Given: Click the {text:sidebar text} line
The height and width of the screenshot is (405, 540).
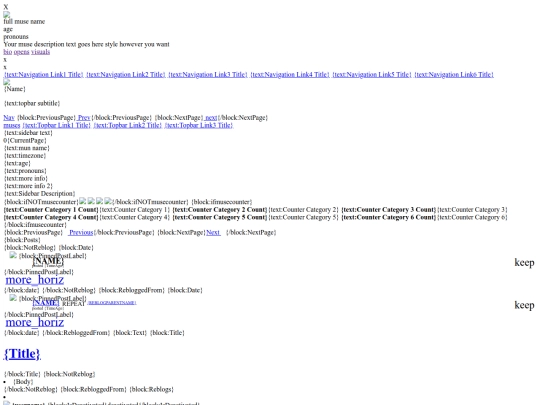Looking at the screenshot, I should (28, 133).
